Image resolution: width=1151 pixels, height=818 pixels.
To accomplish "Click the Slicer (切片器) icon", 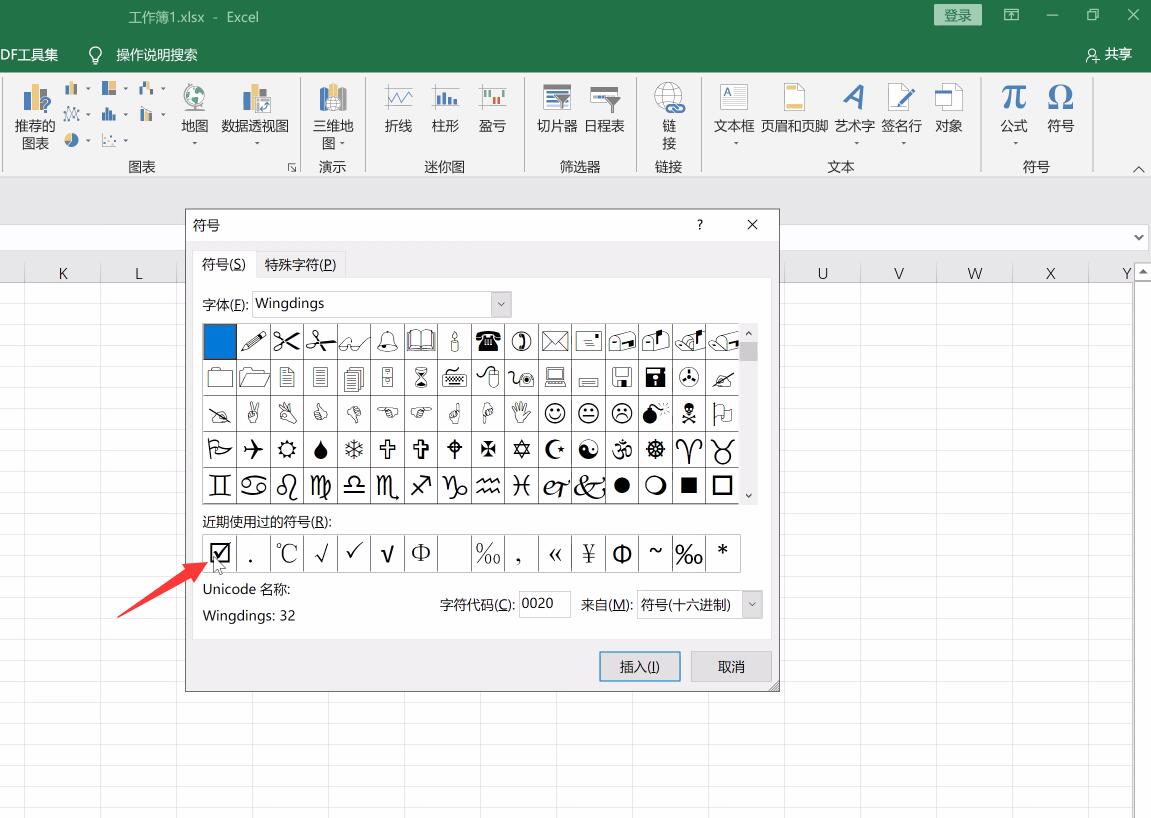I will [x=557, y=98].
